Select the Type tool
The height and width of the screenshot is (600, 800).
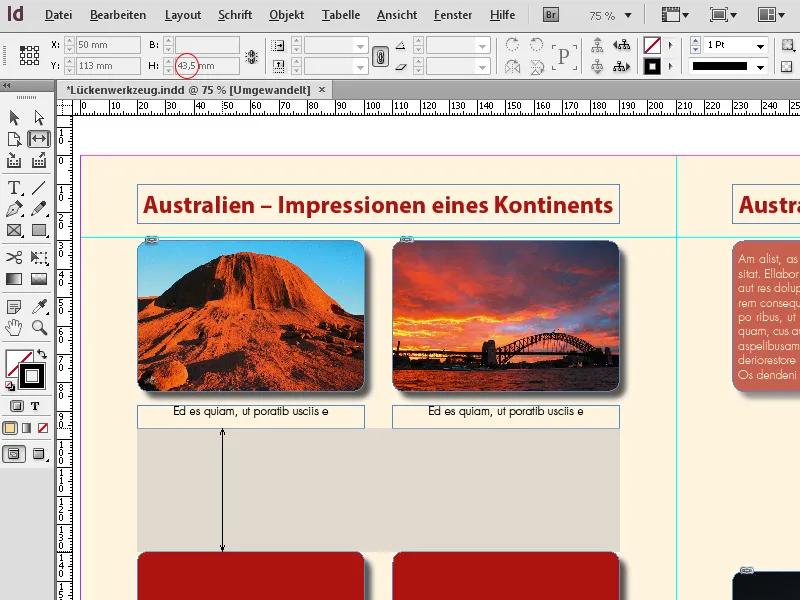pos(14,188)
